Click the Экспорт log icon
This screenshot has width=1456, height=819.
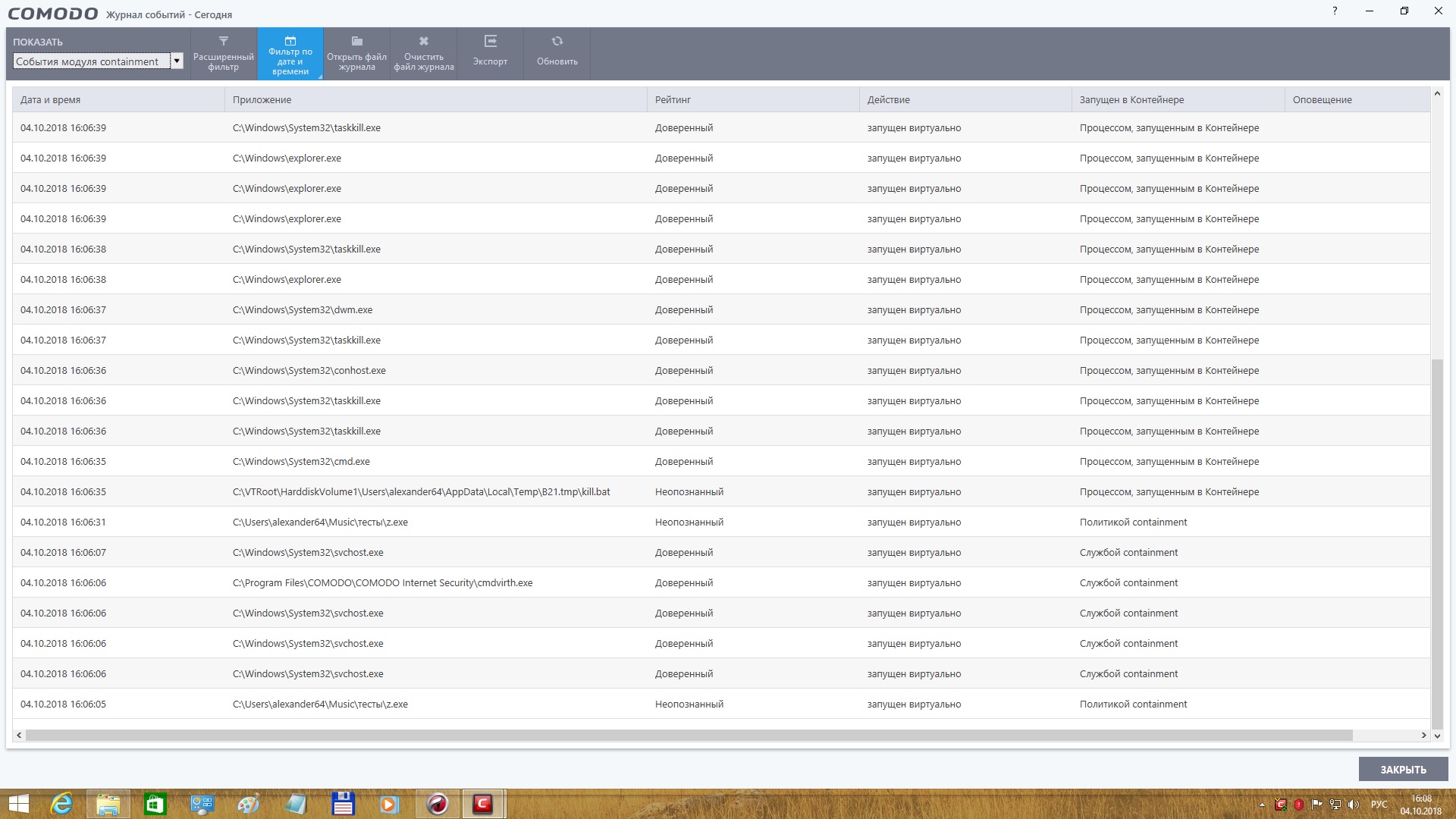point(490,42)
